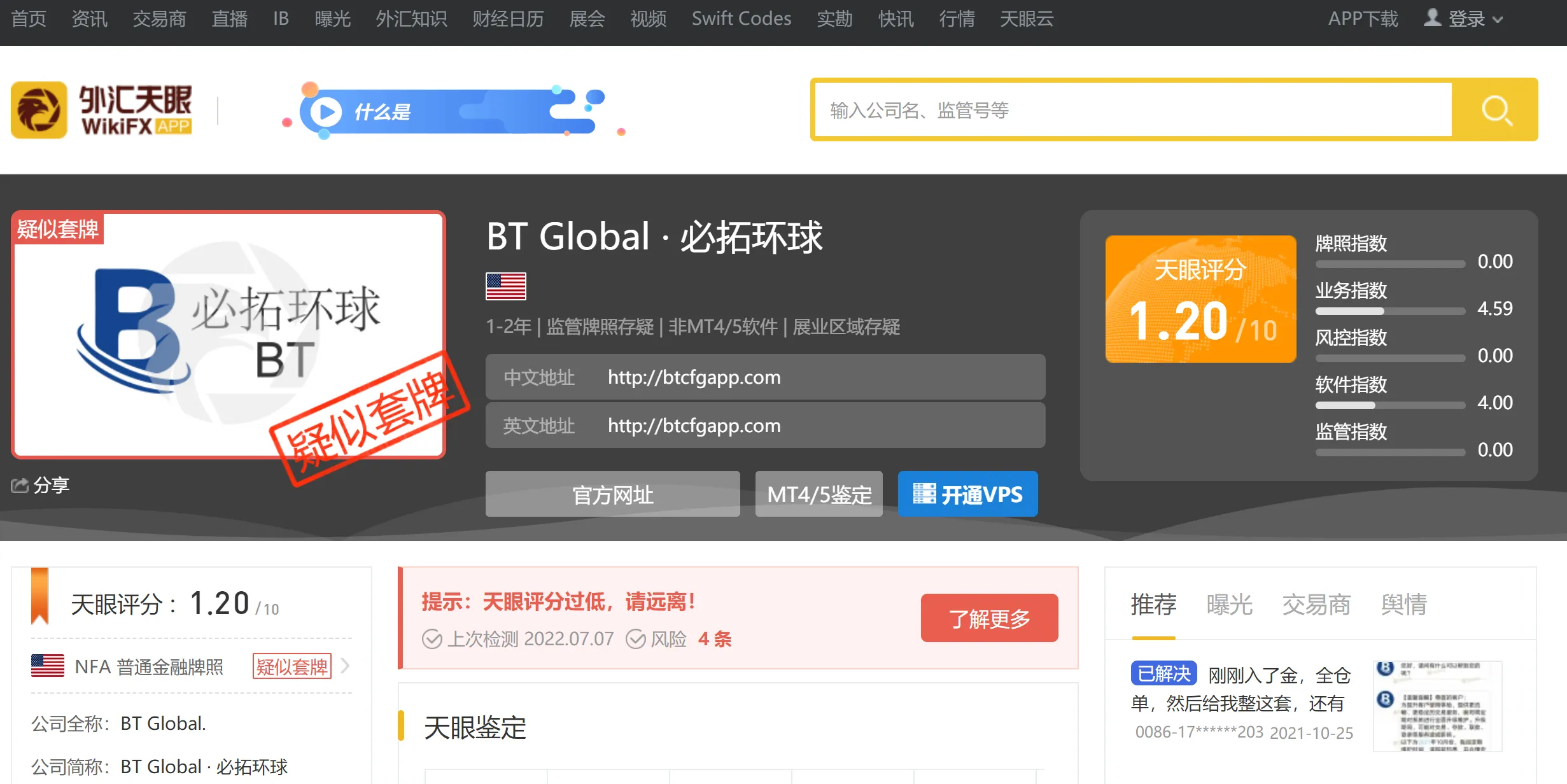Select the 曝光 tab in sidebar panel
Image resolution: width=1567 pixels, height=784 pixels.
[x=1230, y=605]
